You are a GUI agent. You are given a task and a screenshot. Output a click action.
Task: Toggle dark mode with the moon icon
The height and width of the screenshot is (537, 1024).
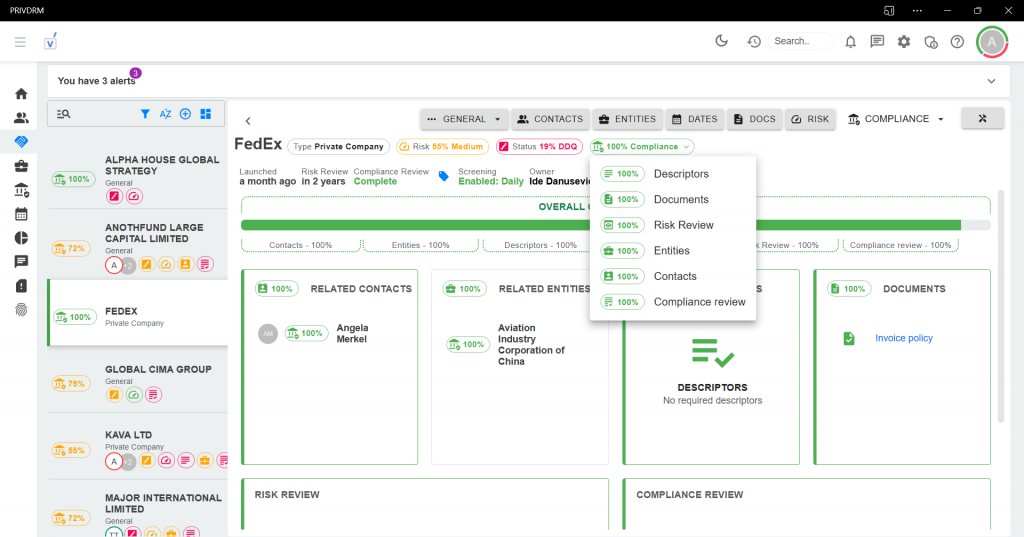pos(721,41)
